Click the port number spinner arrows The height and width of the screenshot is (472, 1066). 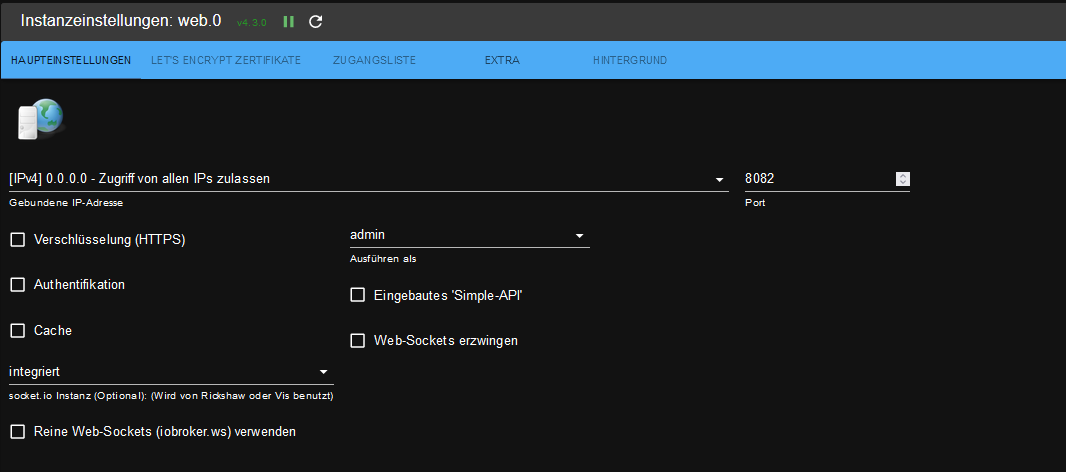pyautogui.click(x=903, y=179)
